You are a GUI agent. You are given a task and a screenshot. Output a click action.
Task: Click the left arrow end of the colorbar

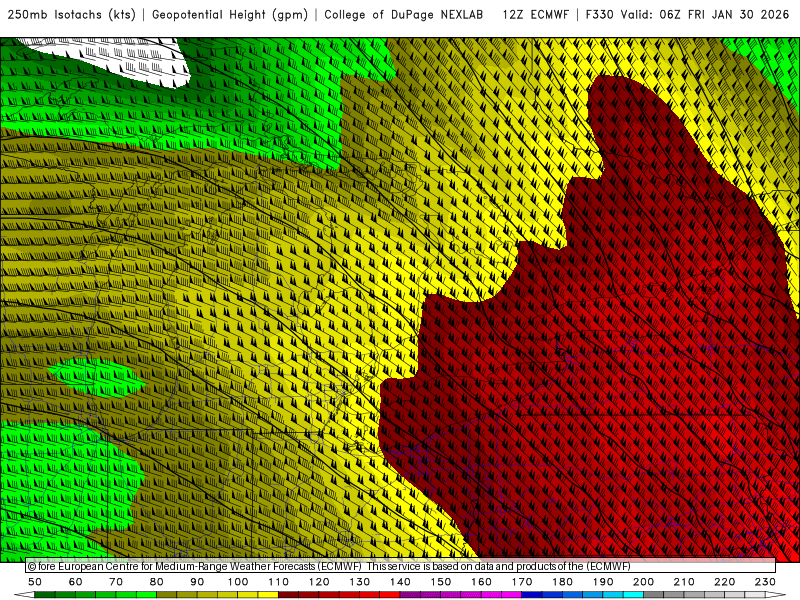[x=23, y=595]
